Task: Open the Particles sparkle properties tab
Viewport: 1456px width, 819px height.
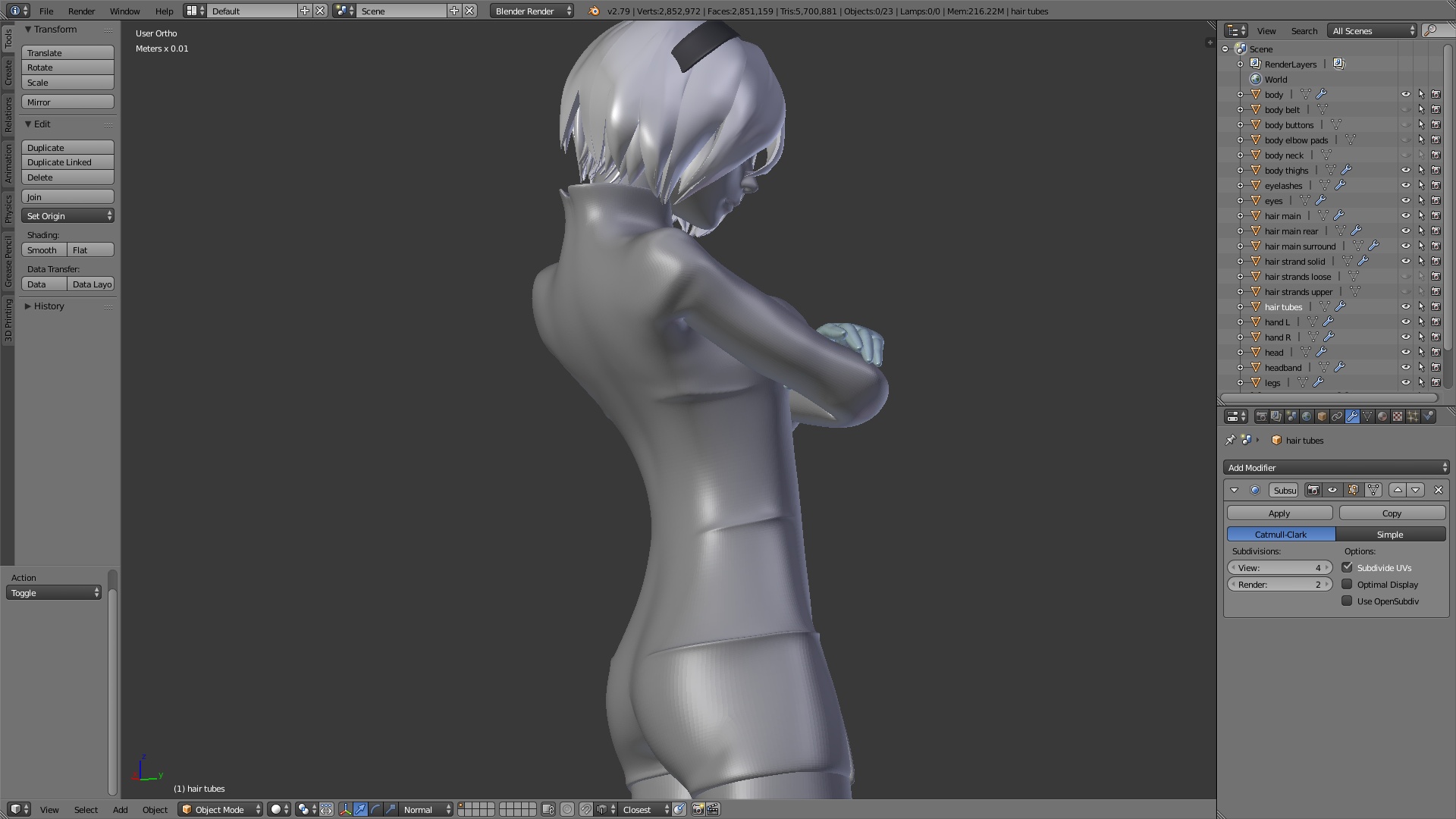Action: (x=1413, y=416)
